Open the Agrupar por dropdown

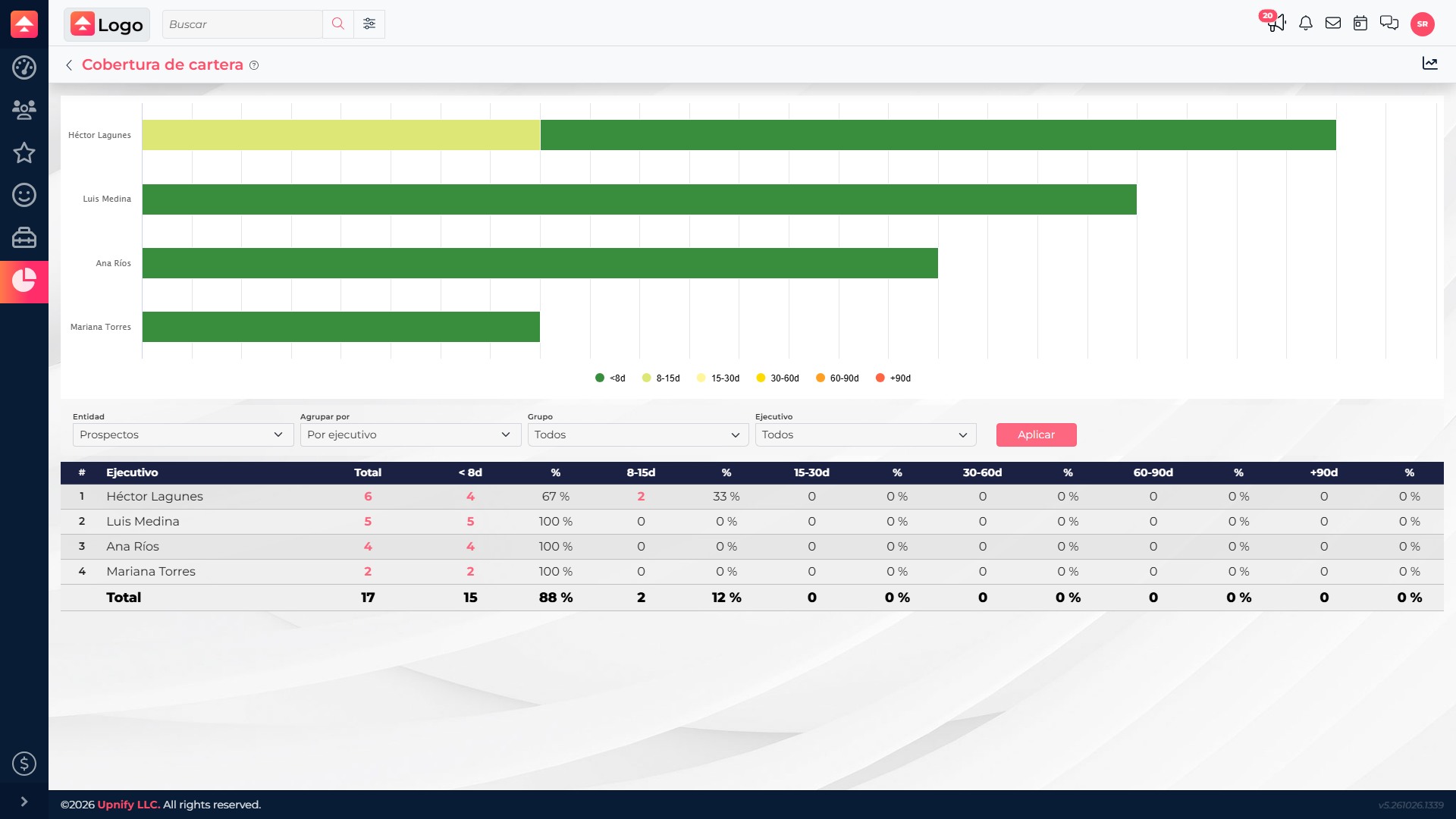tap(410, 435)
